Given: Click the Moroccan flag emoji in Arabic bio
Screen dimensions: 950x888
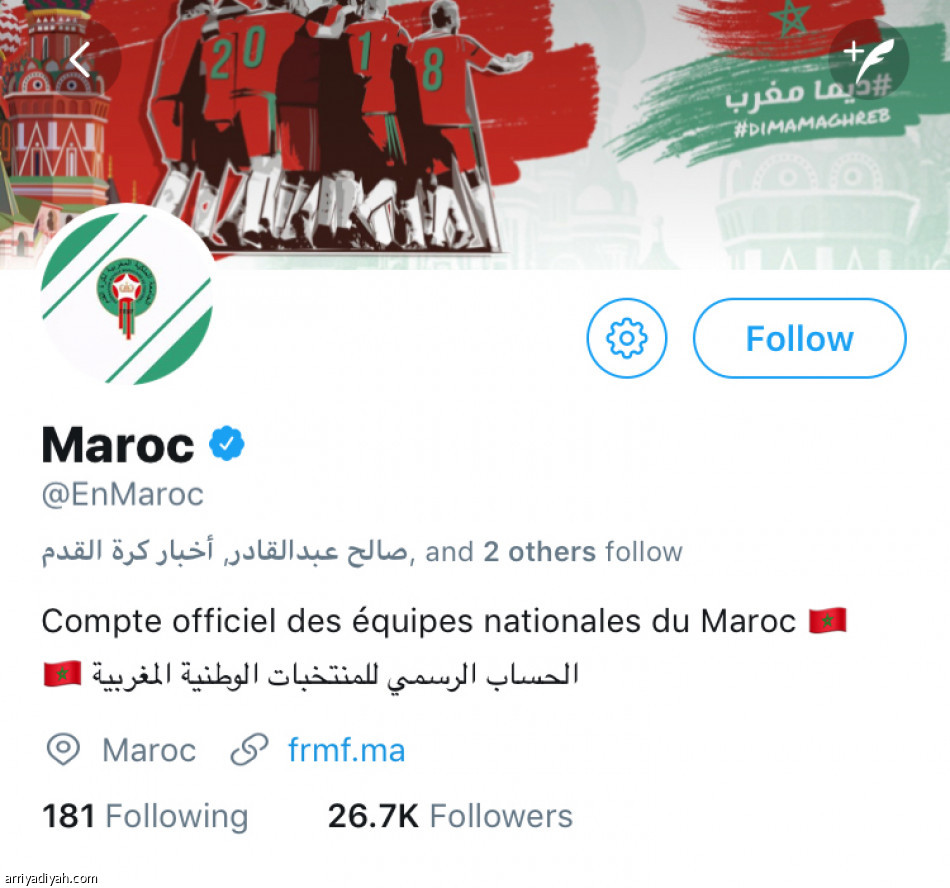Looking at the screenshot, I should coord(62,674).
